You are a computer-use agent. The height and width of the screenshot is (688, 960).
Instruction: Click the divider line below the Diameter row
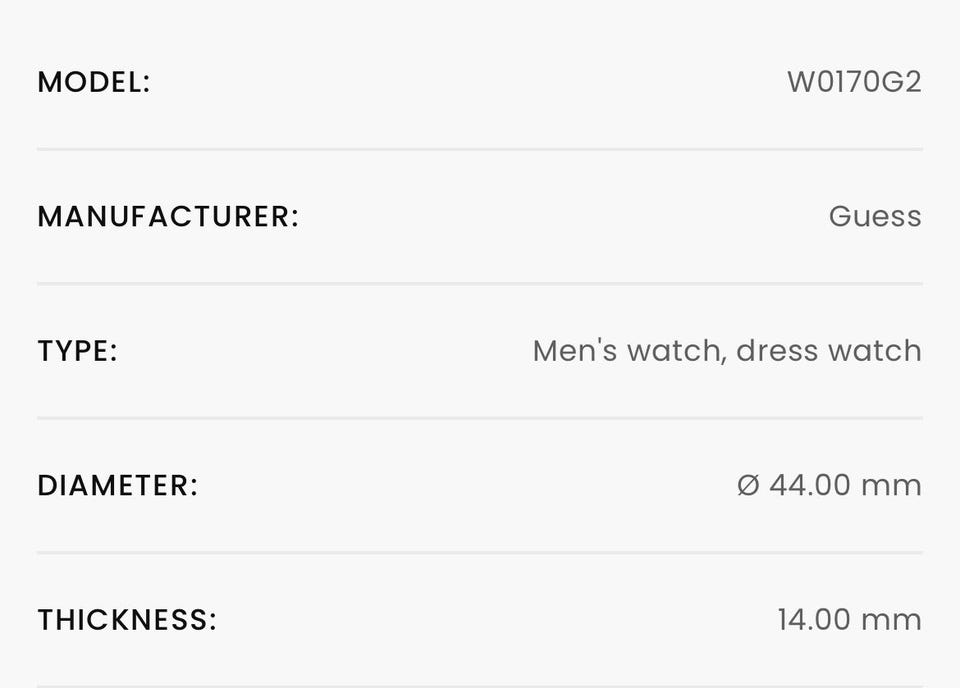click(x=480, y=552)
